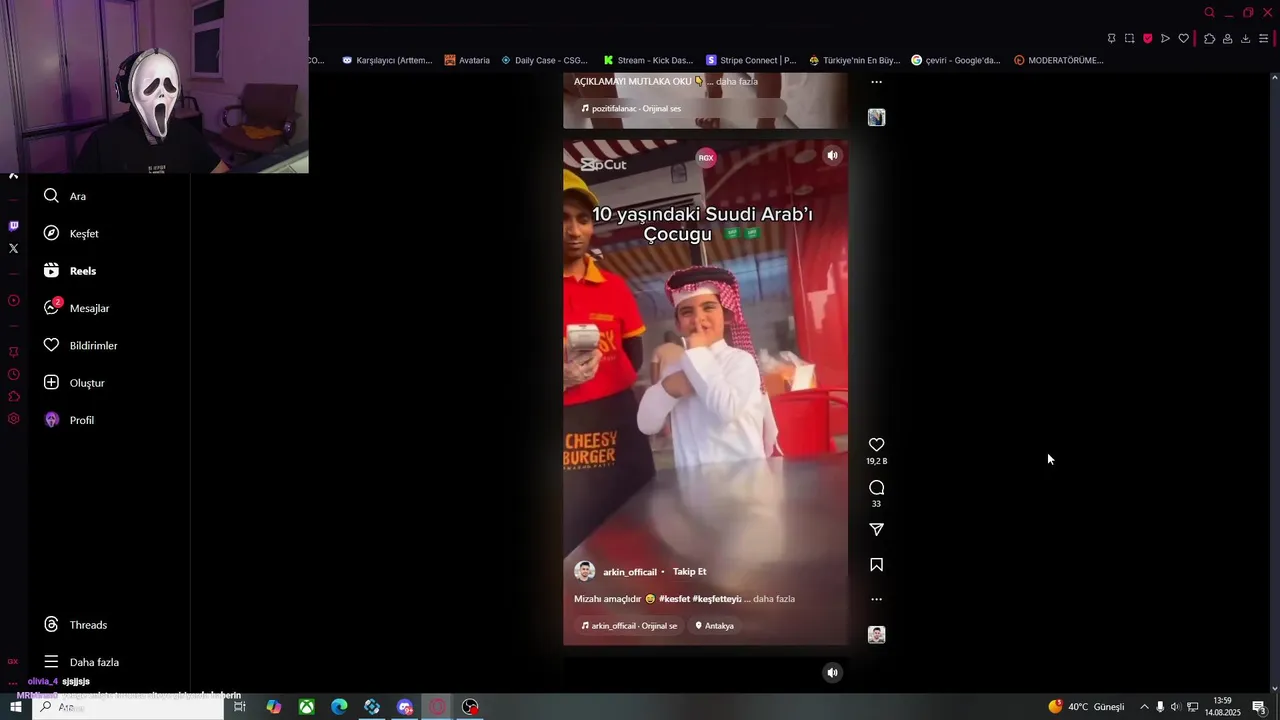
Task: Open Profil page
Action: point(69,420)
